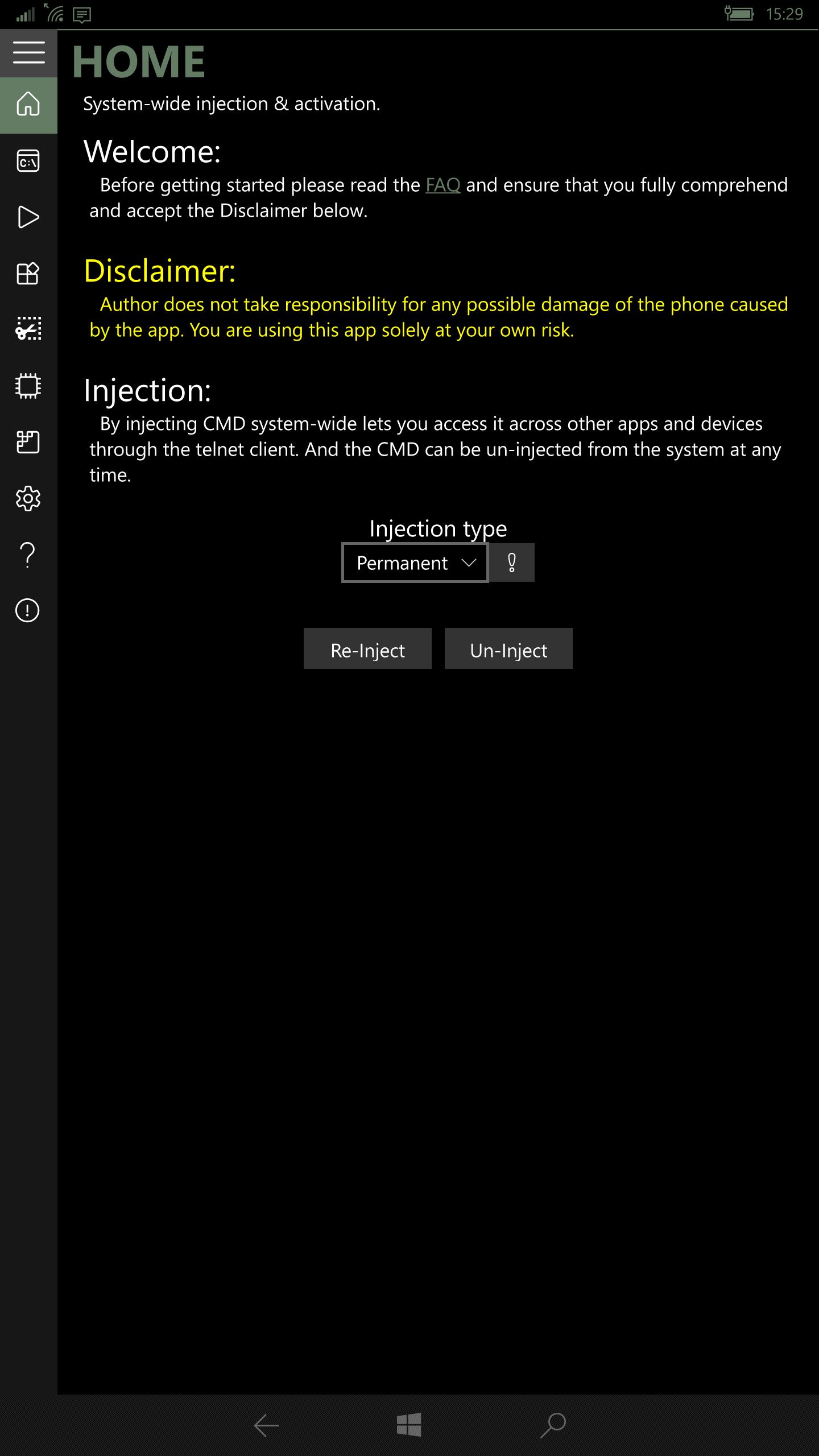Click the registry-style box sidebar icon
Image resolution: width=819 pixels, height=1456 pixels.
click(28, 442)
